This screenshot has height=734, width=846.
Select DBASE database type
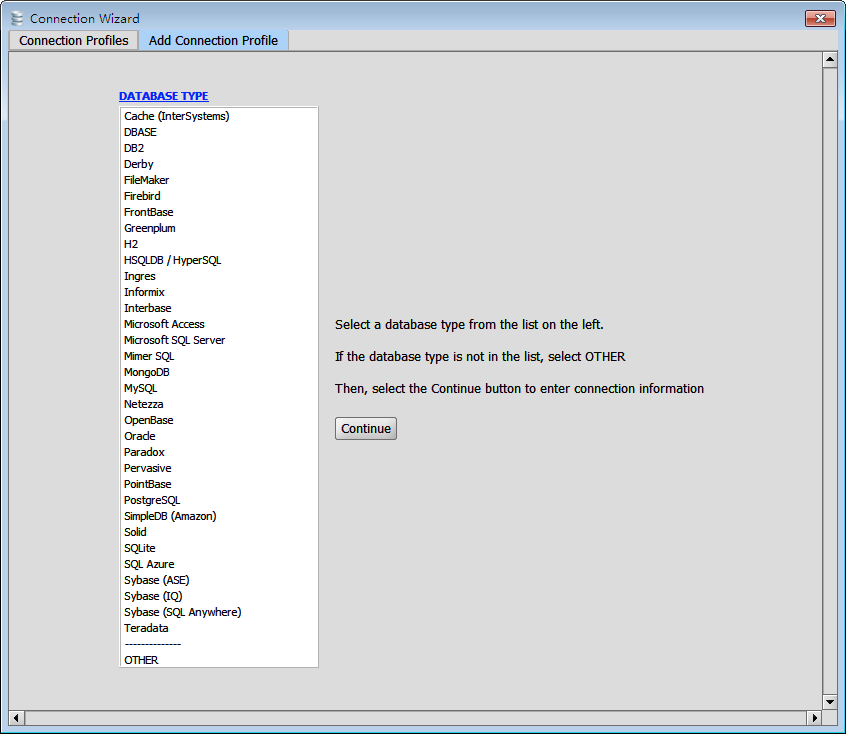[x=219, y=132]
